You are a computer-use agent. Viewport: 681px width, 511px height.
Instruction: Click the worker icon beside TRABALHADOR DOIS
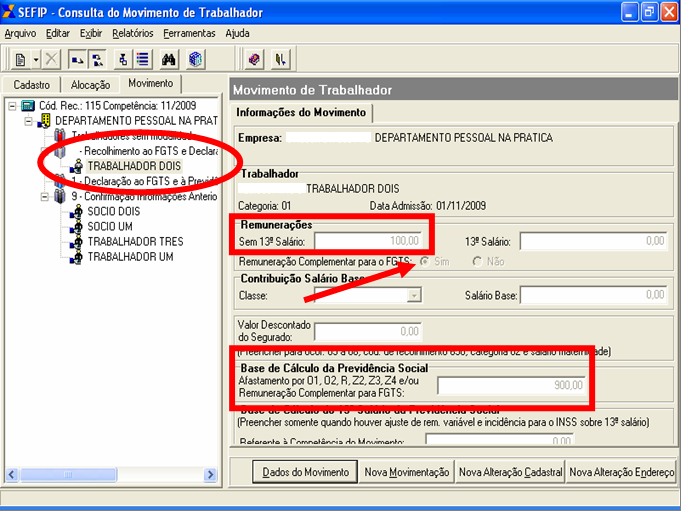77,166
